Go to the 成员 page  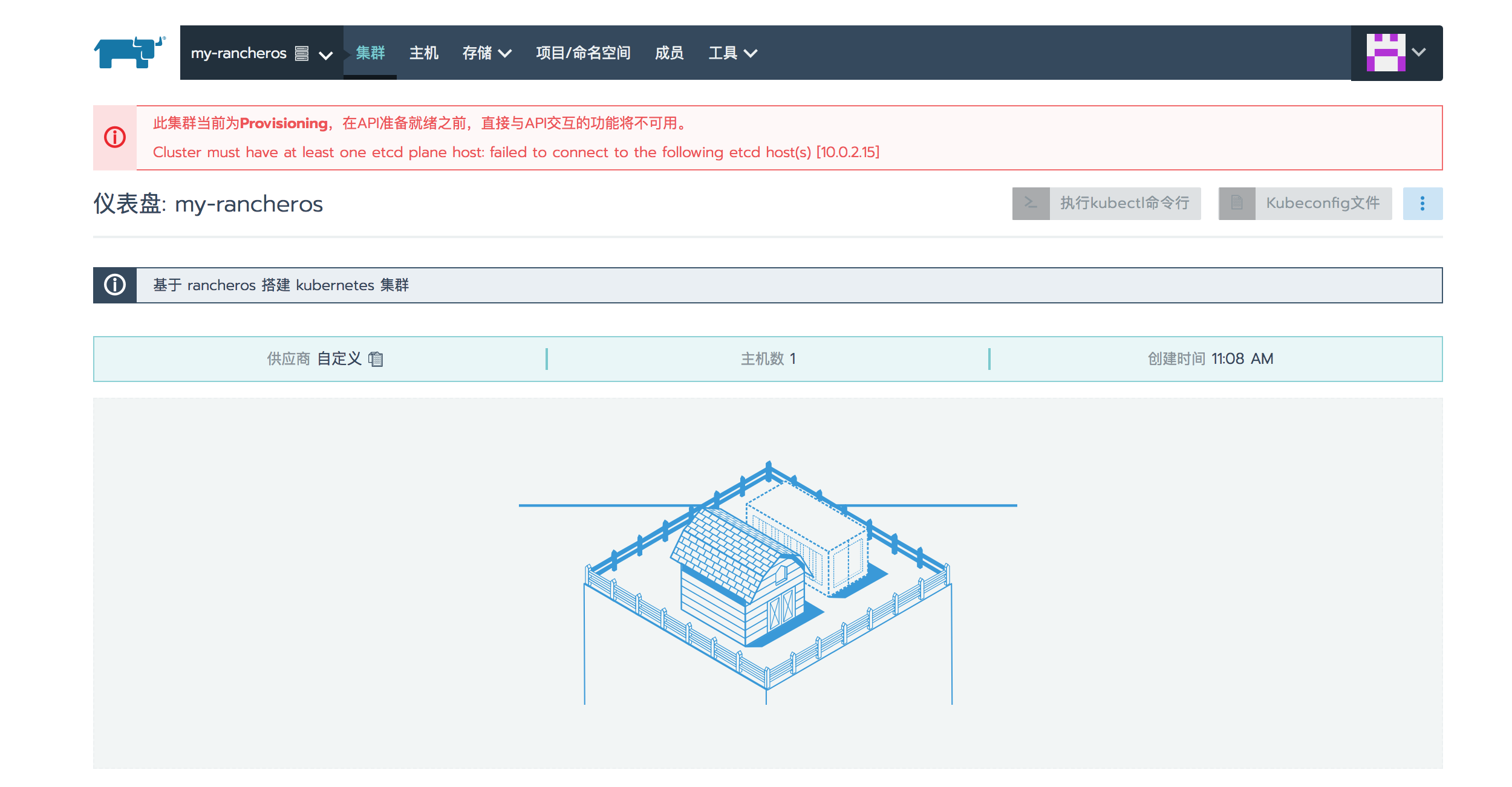point(669,53)
